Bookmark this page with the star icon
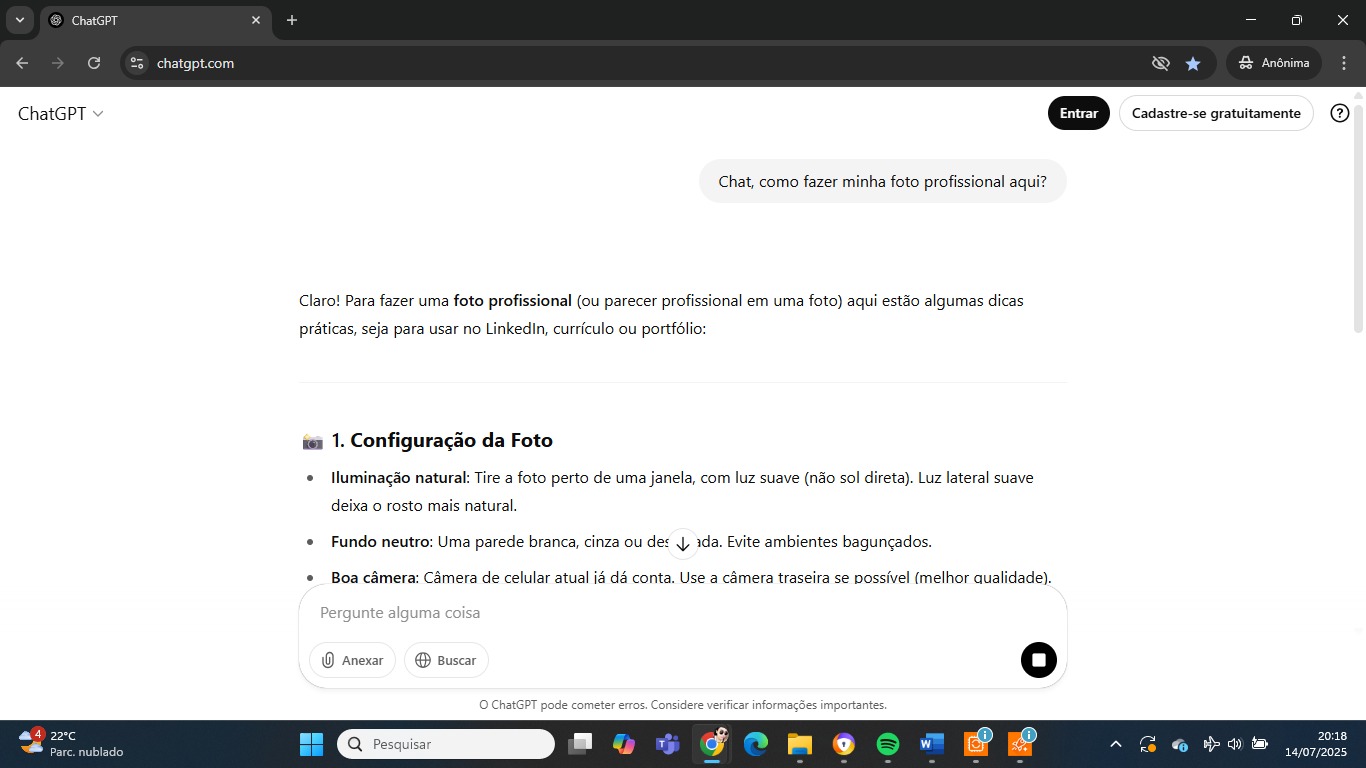 (x=1192, y=63)
